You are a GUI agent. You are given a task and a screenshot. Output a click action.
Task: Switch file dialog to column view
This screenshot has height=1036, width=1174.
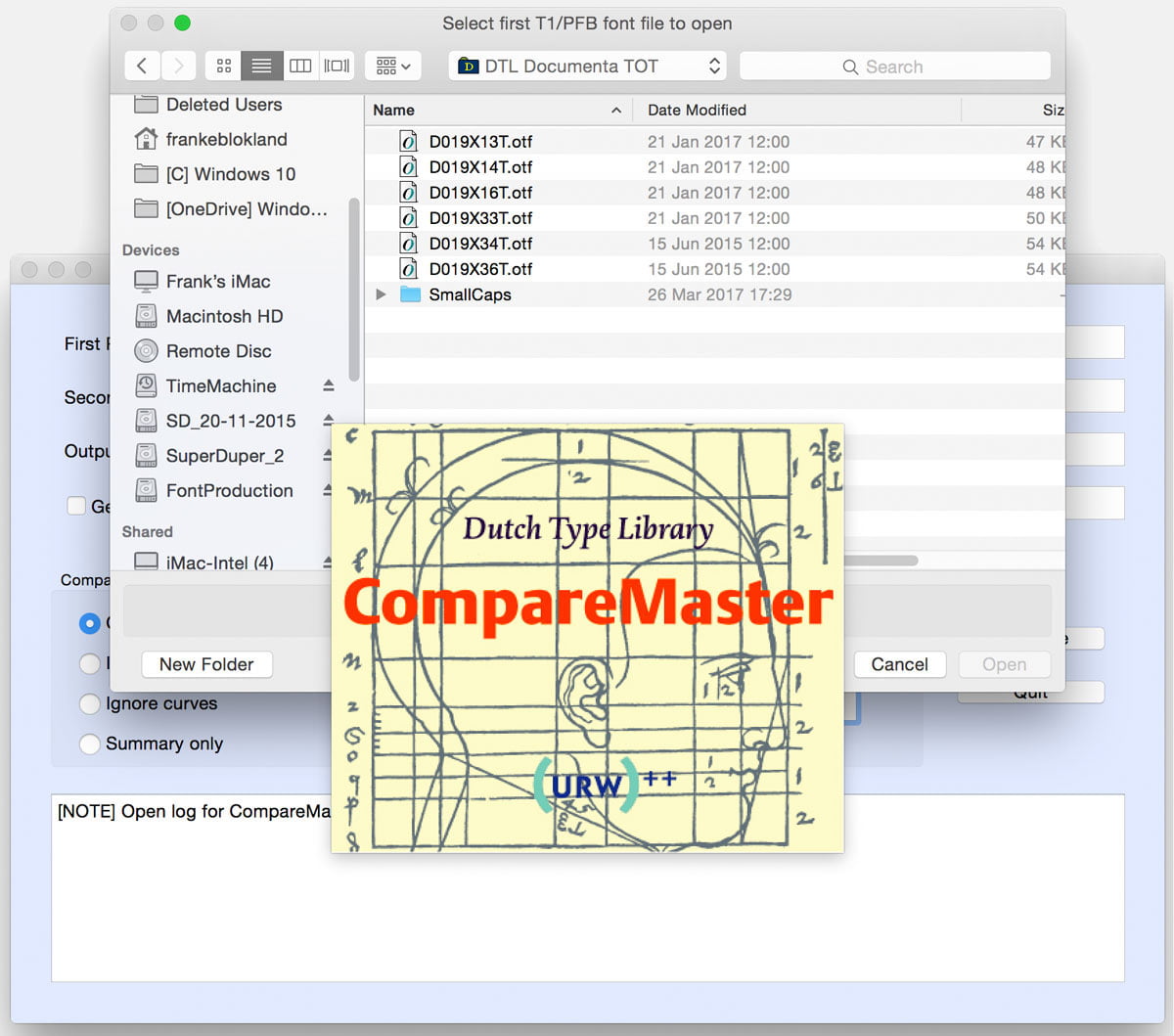[300, 66]
